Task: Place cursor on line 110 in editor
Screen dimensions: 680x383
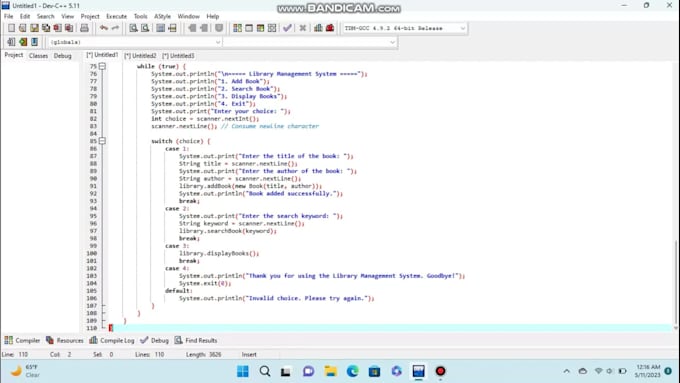Action: coord(390,328)
